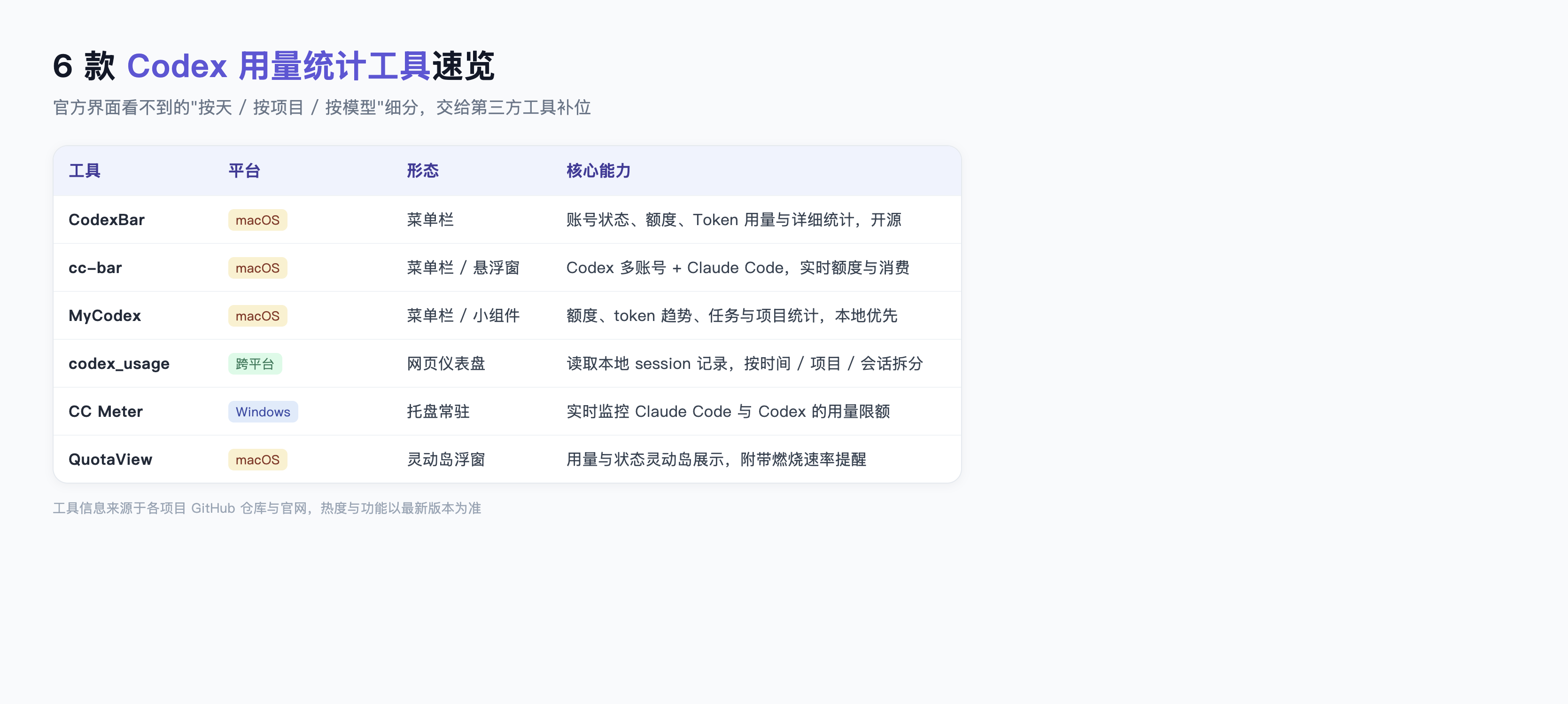The height and width of the screenshot is (704, 1568).
Task: Select the MyCodex tool name
Action: [x=105, y=315]
